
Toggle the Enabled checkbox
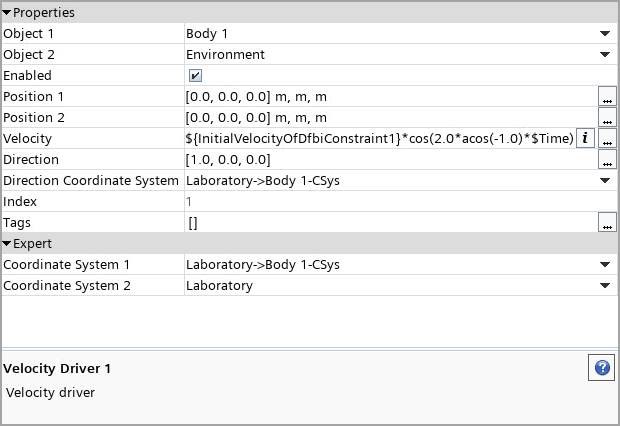coord(196,76)
